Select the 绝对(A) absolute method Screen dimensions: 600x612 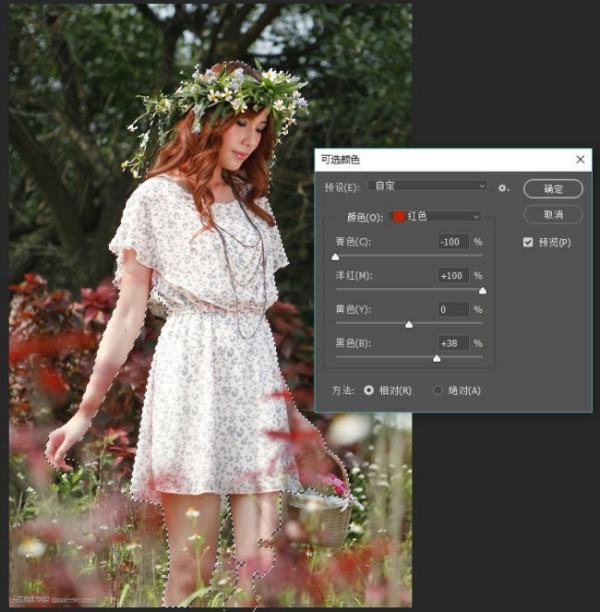(438, 390)
